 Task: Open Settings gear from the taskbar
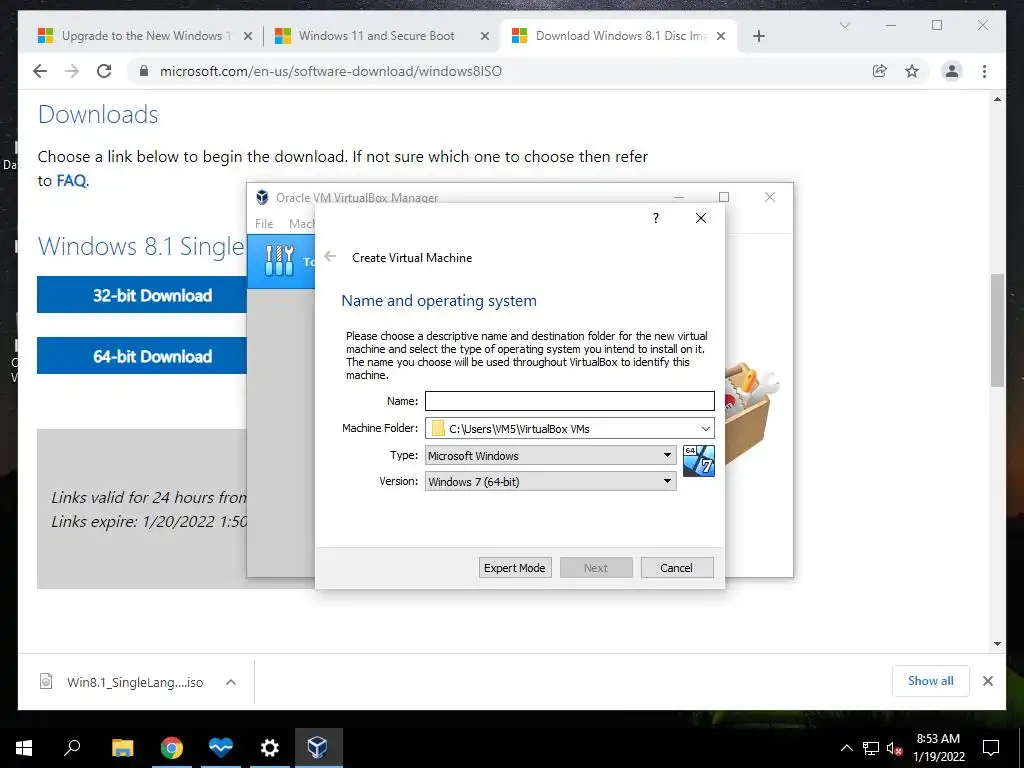click(x=269, y=748)
